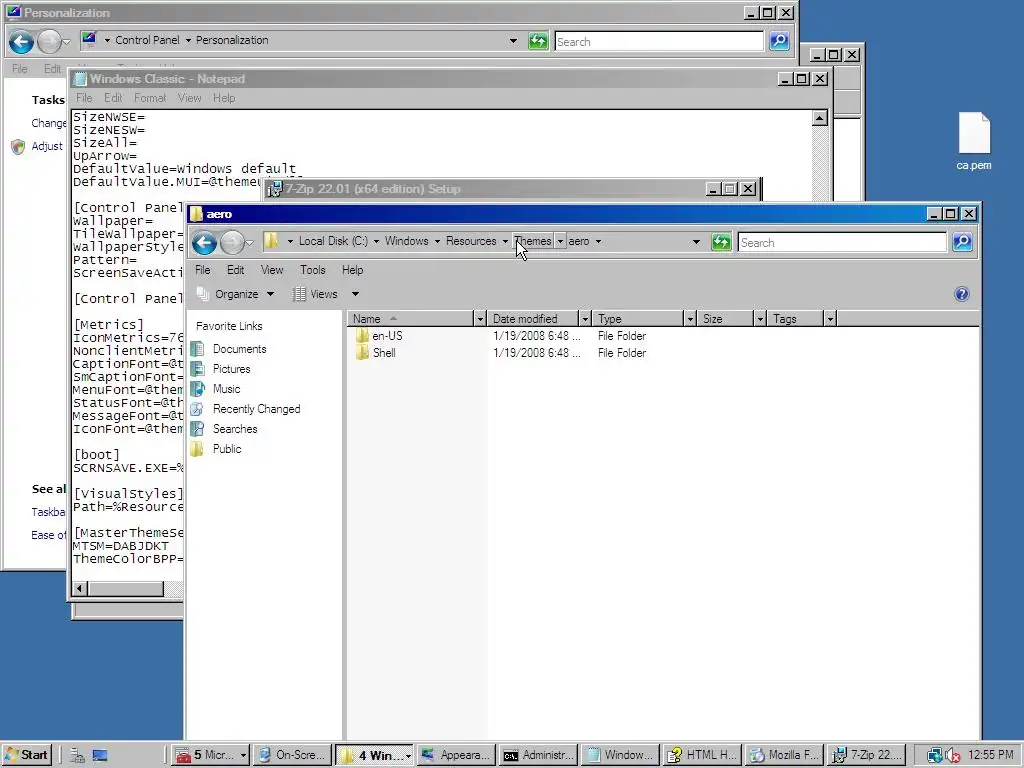1024x768 pixels.
Task: Sort by Name column header
Action: pos(411,319)
